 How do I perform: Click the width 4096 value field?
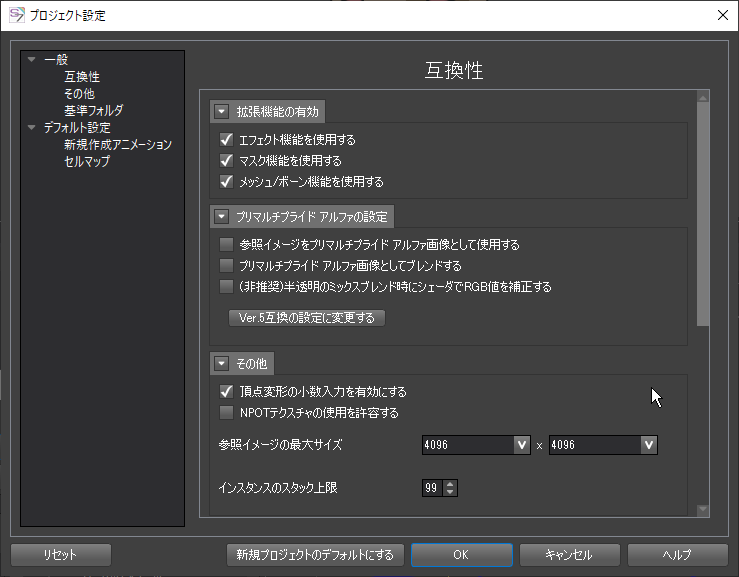[x=468, y=445]
